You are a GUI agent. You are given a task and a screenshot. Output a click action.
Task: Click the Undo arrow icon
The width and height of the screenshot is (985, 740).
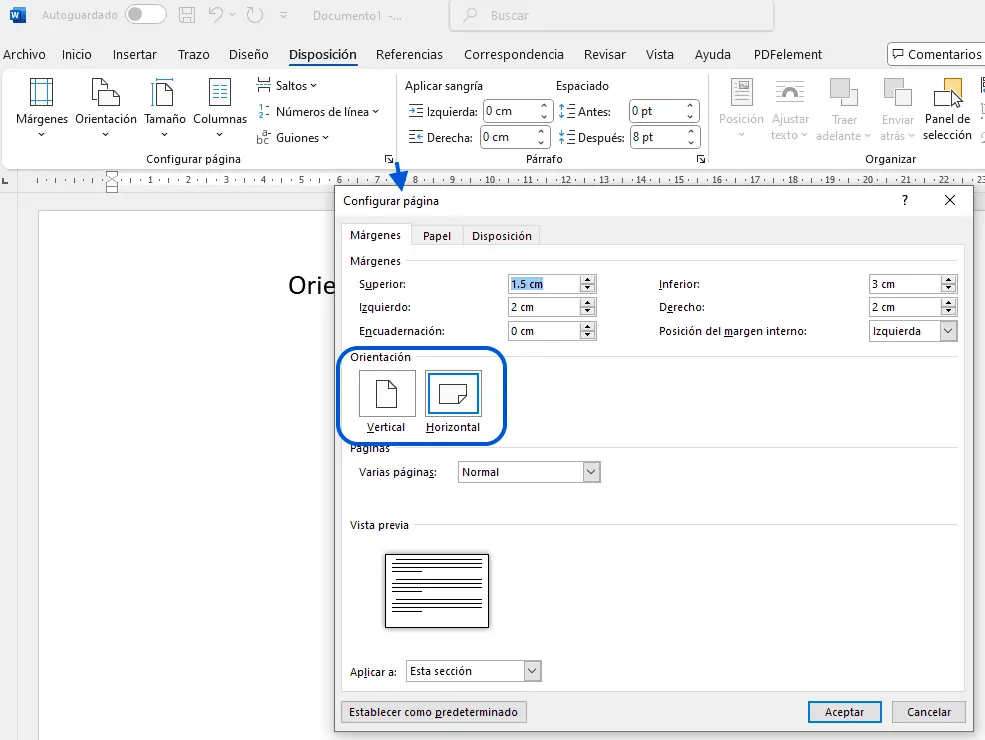[x=215, y=14]
